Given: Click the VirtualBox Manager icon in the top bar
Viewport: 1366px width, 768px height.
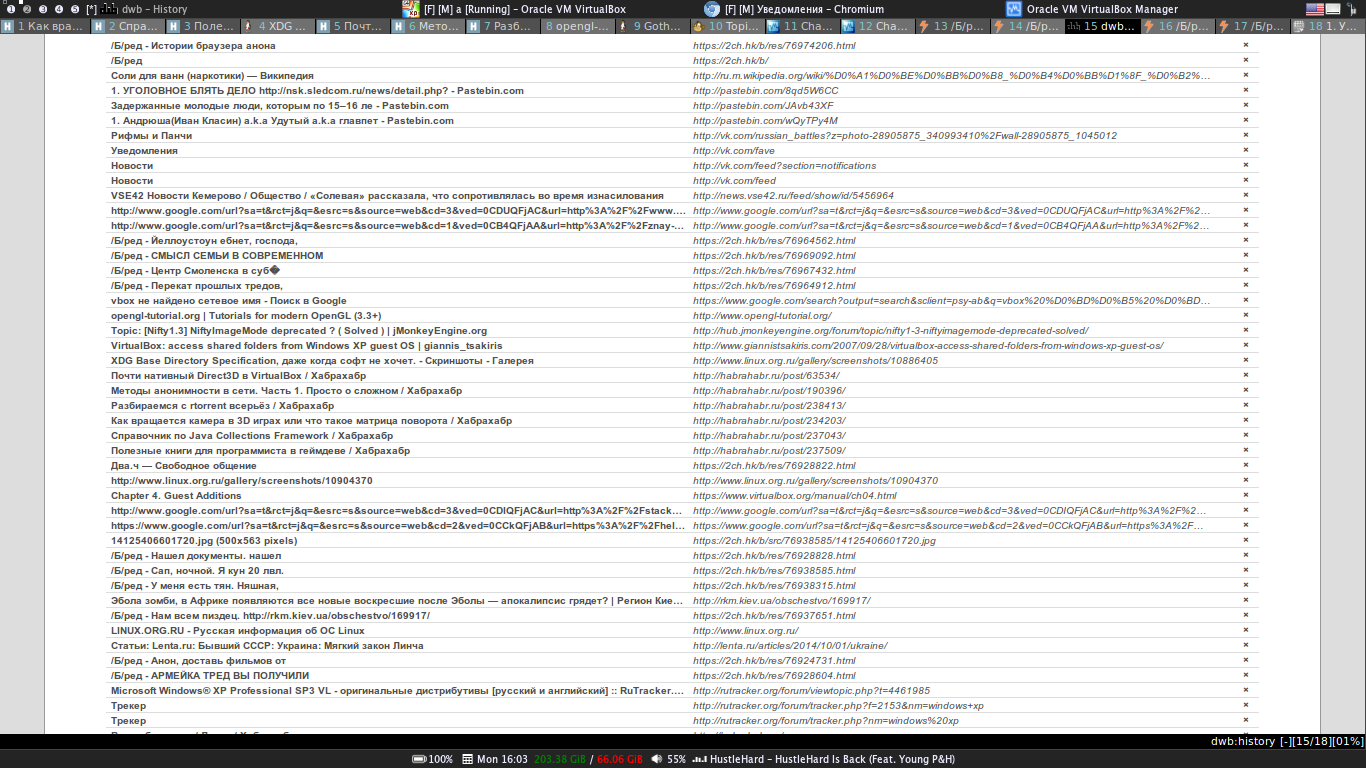Looking at the screenshot, I should coord(1014,9).
